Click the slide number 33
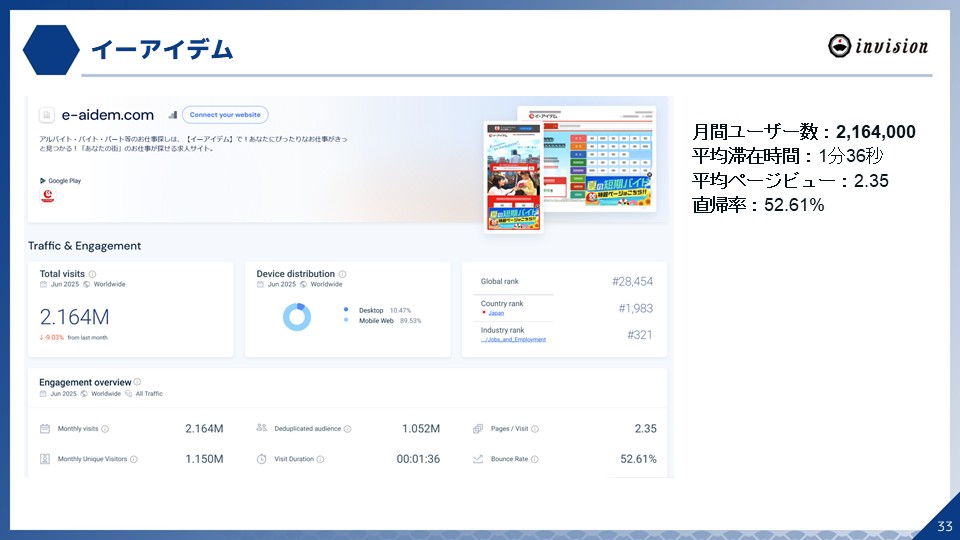The image size is (960, 540). (x=945, y=526)
